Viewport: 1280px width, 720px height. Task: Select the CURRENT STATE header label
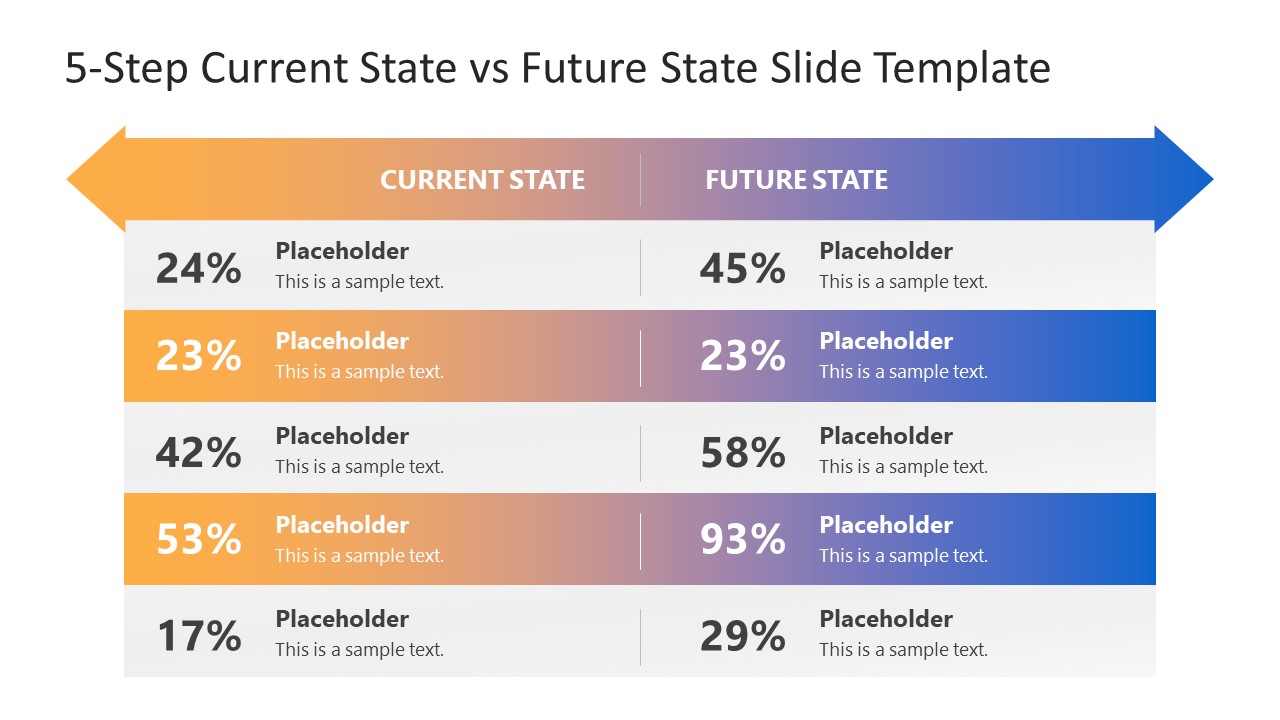(482, 180)
